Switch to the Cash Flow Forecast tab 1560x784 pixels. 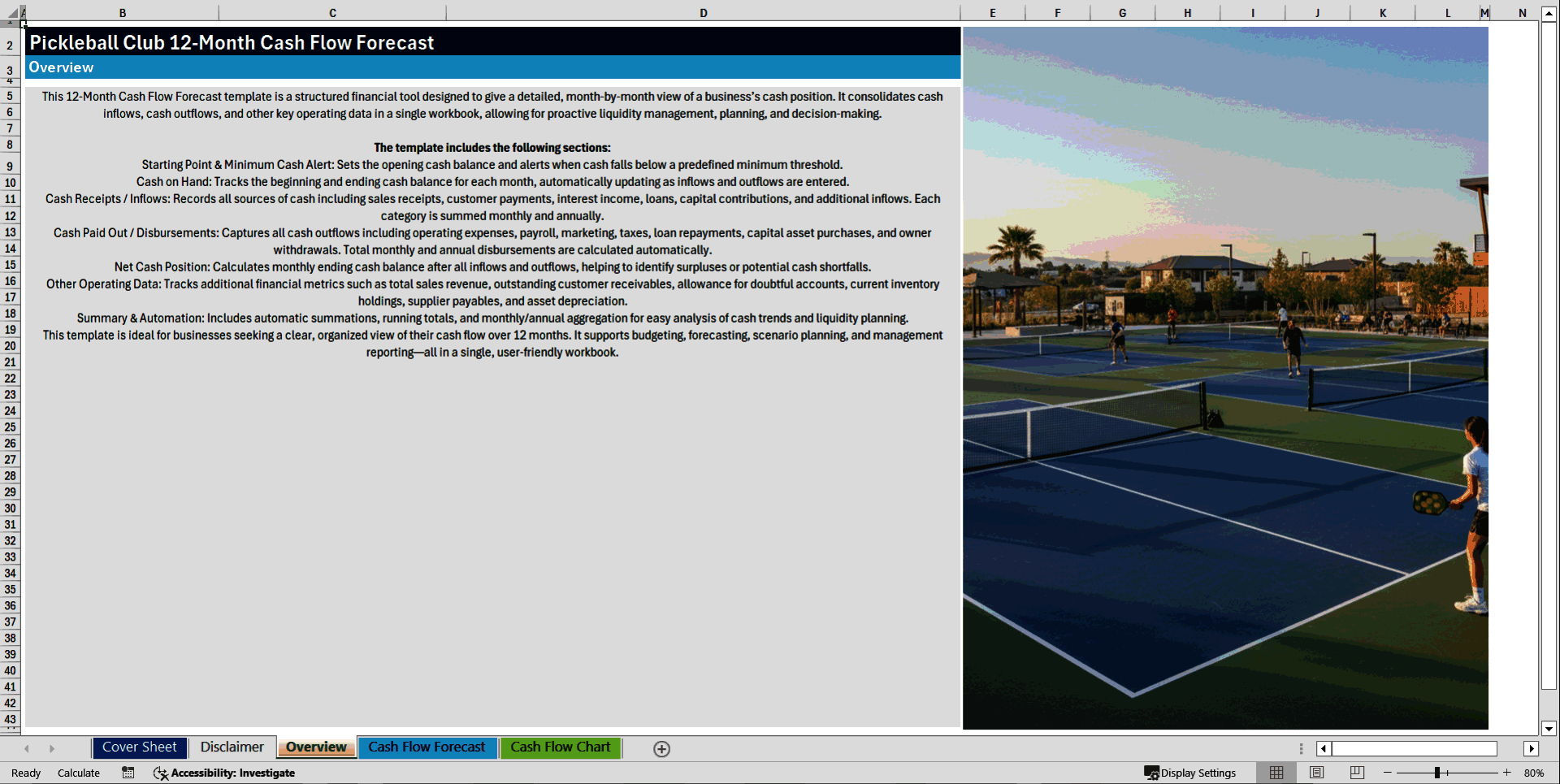427,747
